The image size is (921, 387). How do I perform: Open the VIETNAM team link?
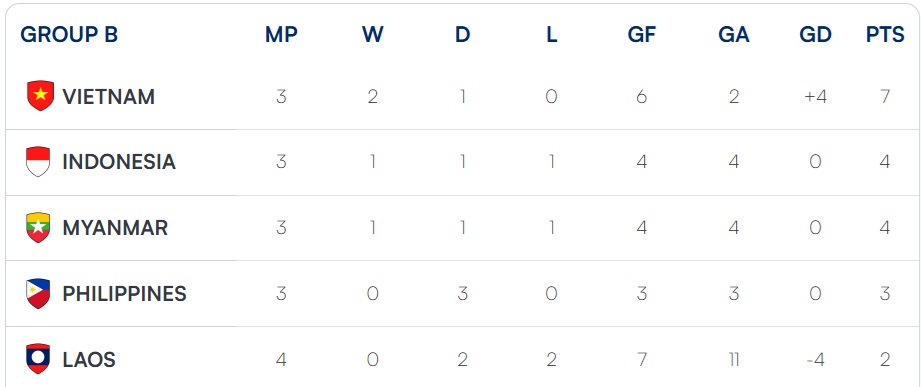[109, 97]
